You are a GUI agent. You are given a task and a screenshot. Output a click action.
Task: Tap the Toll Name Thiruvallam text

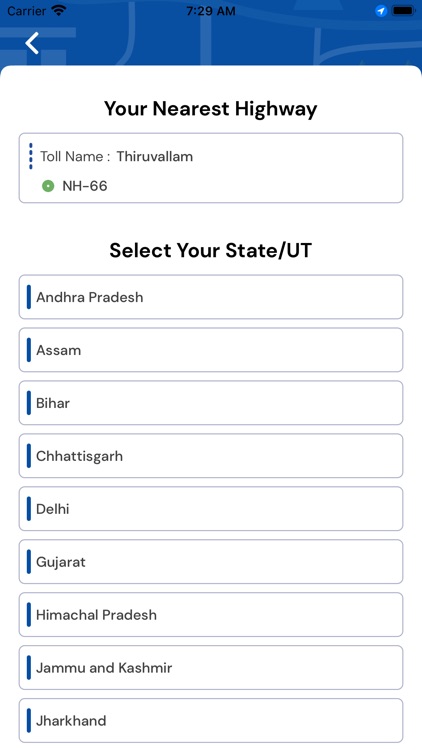(116, 156)
